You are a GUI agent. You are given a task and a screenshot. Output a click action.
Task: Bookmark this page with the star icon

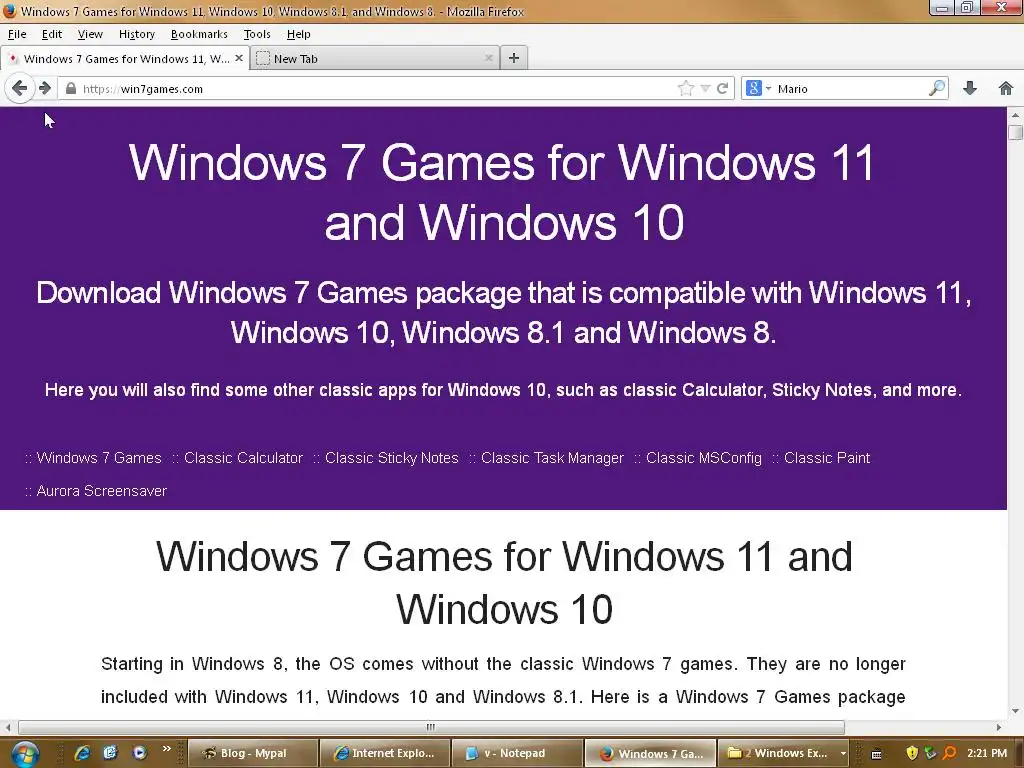coord(686,88)
